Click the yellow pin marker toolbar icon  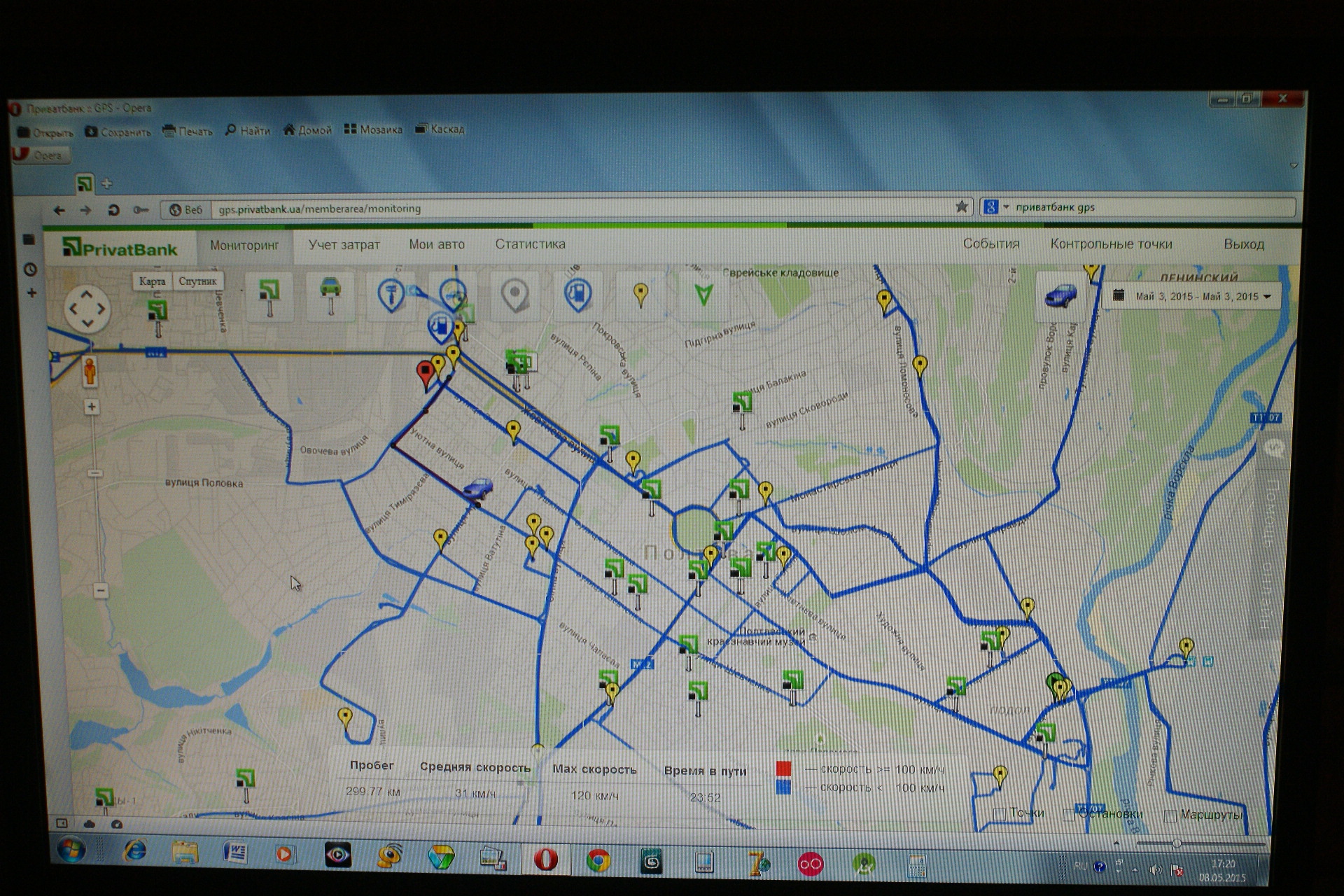tap(640, 295)
